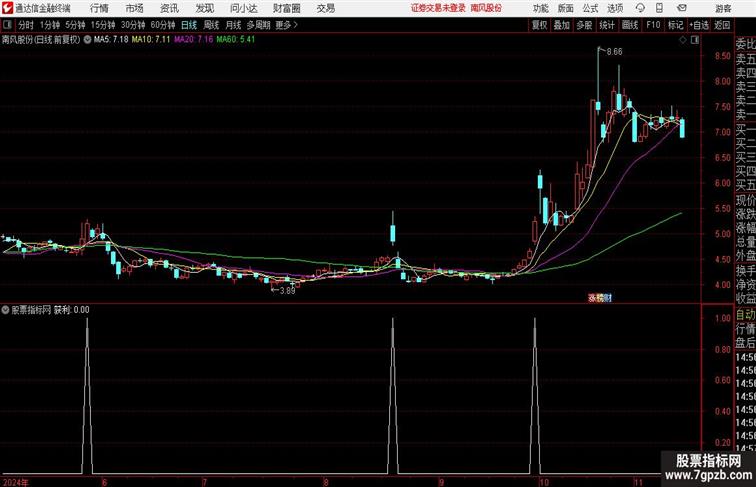This screenshot has width=756, height=487.
Task: Click the 标记 mark toolbar button
Action: click(x=675, y=25)
